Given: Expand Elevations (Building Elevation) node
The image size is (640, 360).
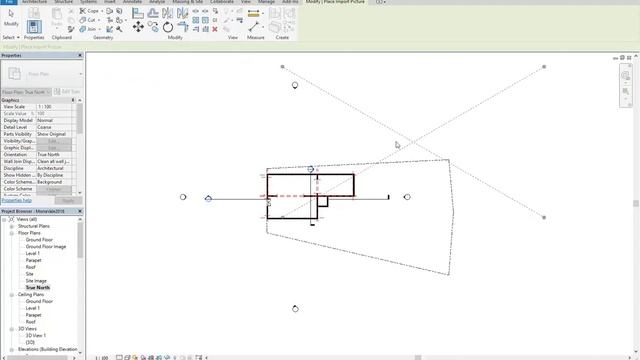Looking at the screenshot, I should click(x=12, y=349).
